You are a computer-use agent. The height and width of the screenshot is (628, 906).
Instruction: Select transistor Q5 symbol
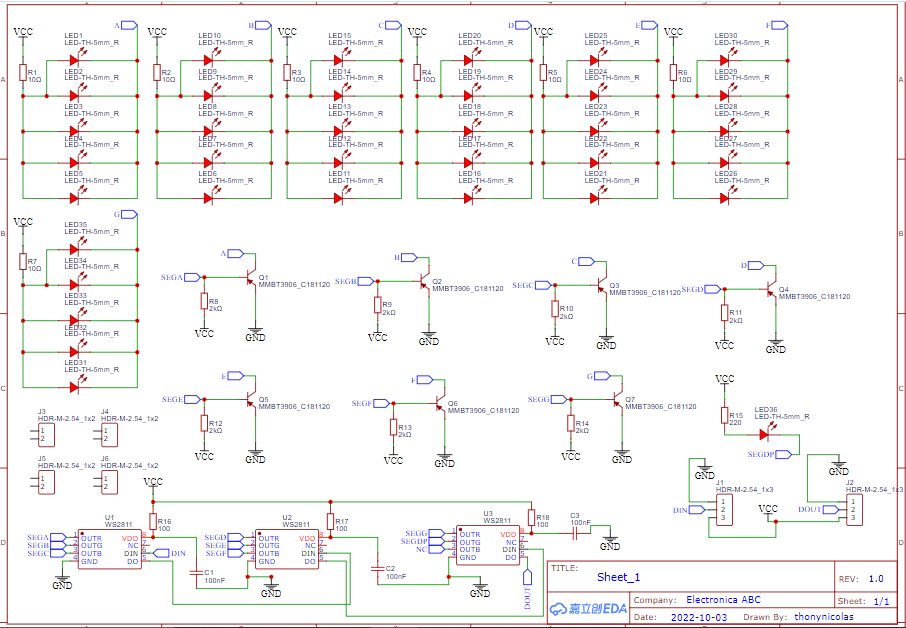[251, 399]
